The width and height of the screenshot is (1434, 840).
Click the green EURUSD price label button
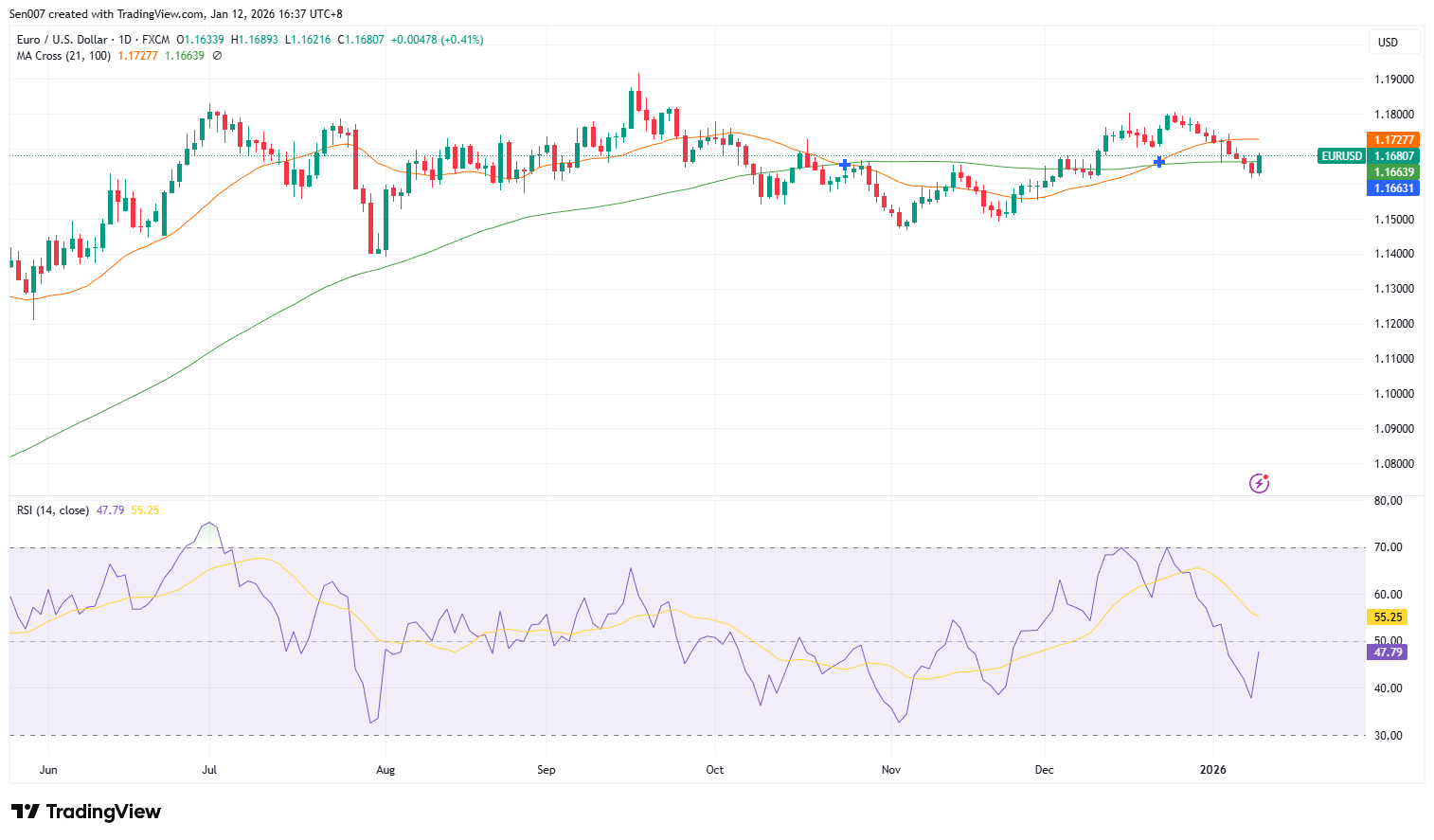click(x=1341, y=155)
